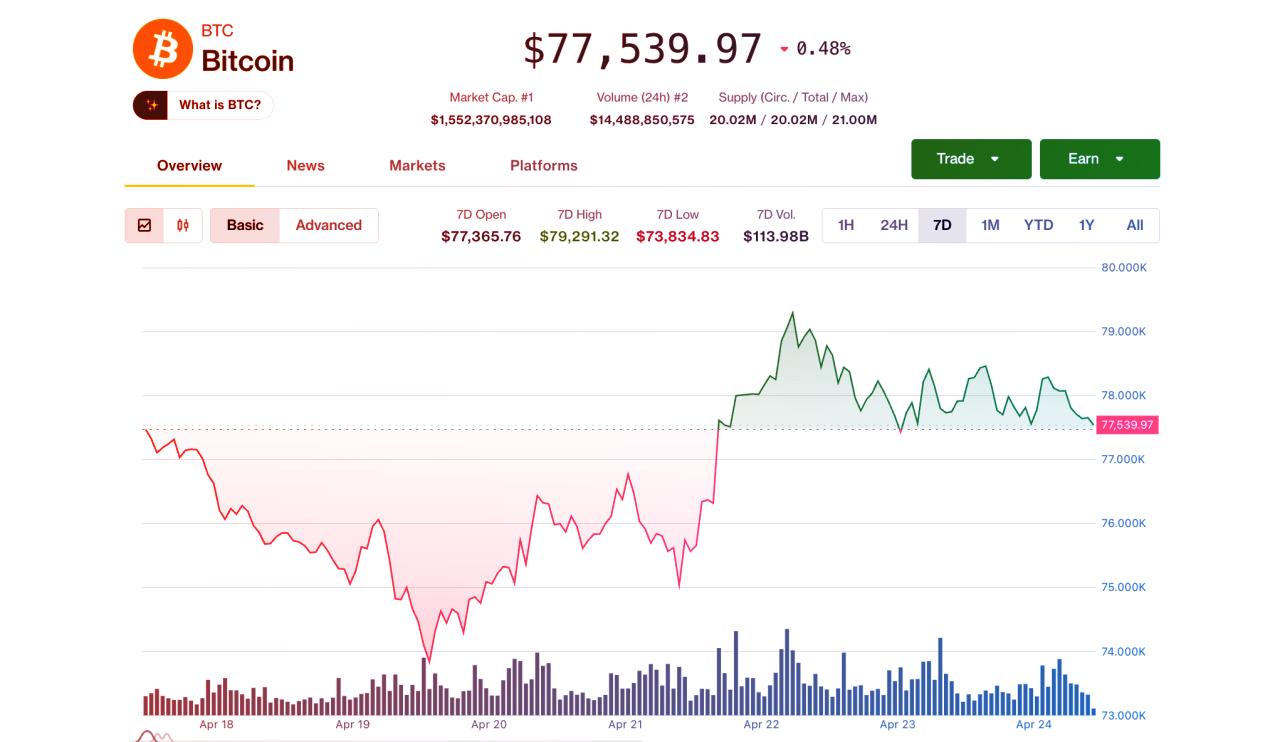Select the 1M timeframe option
This screenshot has height=742, width=1280.
(989, 225)
